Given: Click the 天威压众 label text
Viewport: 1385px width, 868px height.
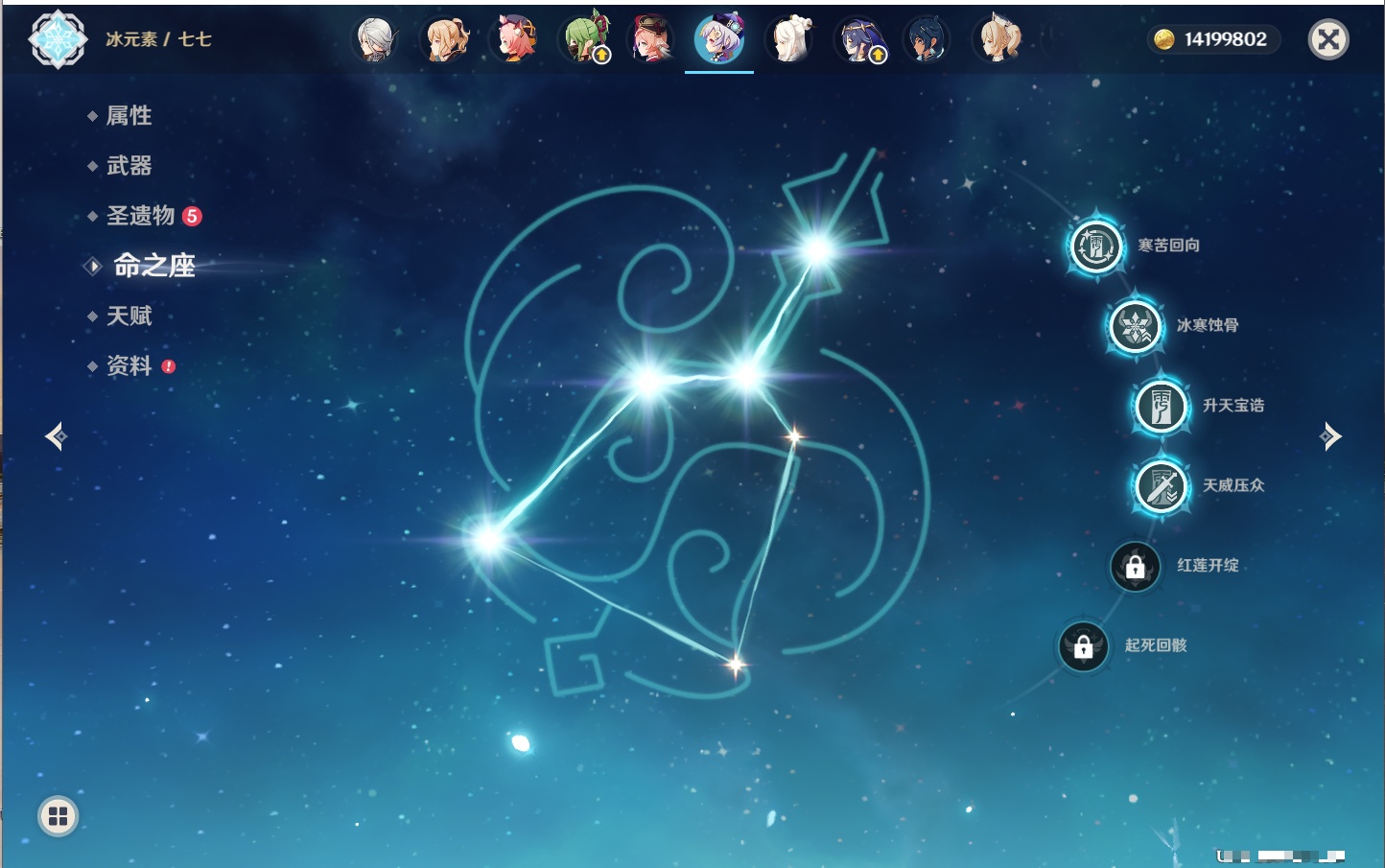Looking at the screenshot, I should pos(1233,485).
